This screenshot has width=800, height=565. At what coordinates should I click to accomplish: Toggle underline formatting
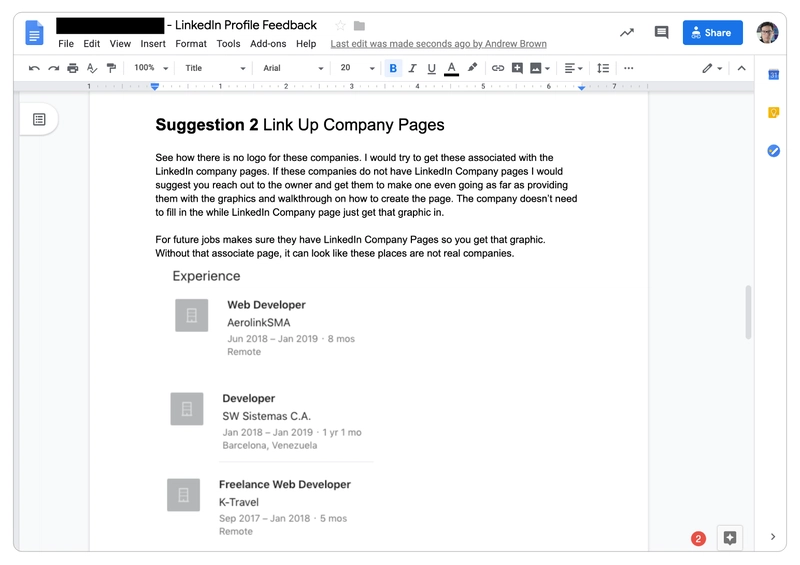tap(432, 68)
